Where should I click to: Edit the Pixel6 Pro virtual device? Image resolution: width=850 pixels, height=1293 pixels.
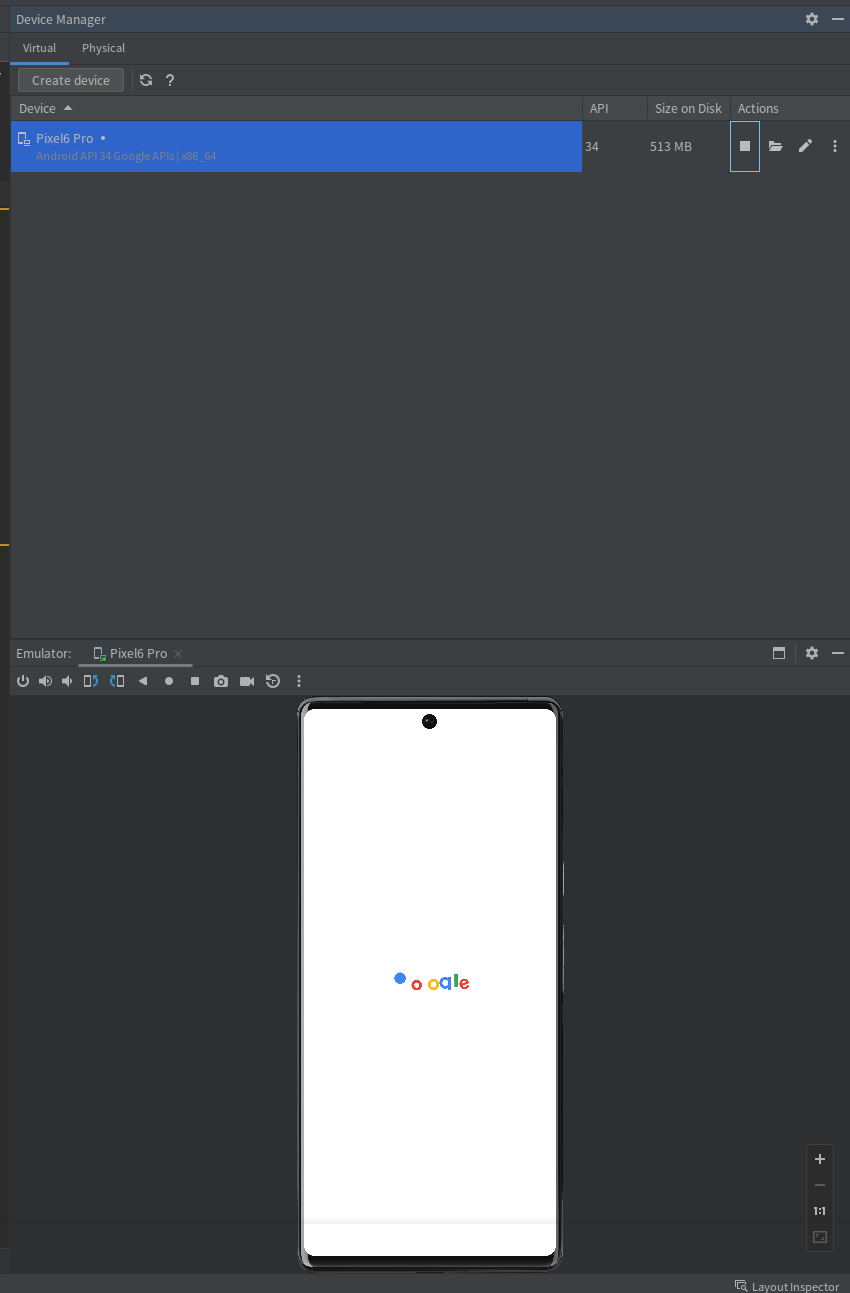pyautogui.click(x=805, y=146)
